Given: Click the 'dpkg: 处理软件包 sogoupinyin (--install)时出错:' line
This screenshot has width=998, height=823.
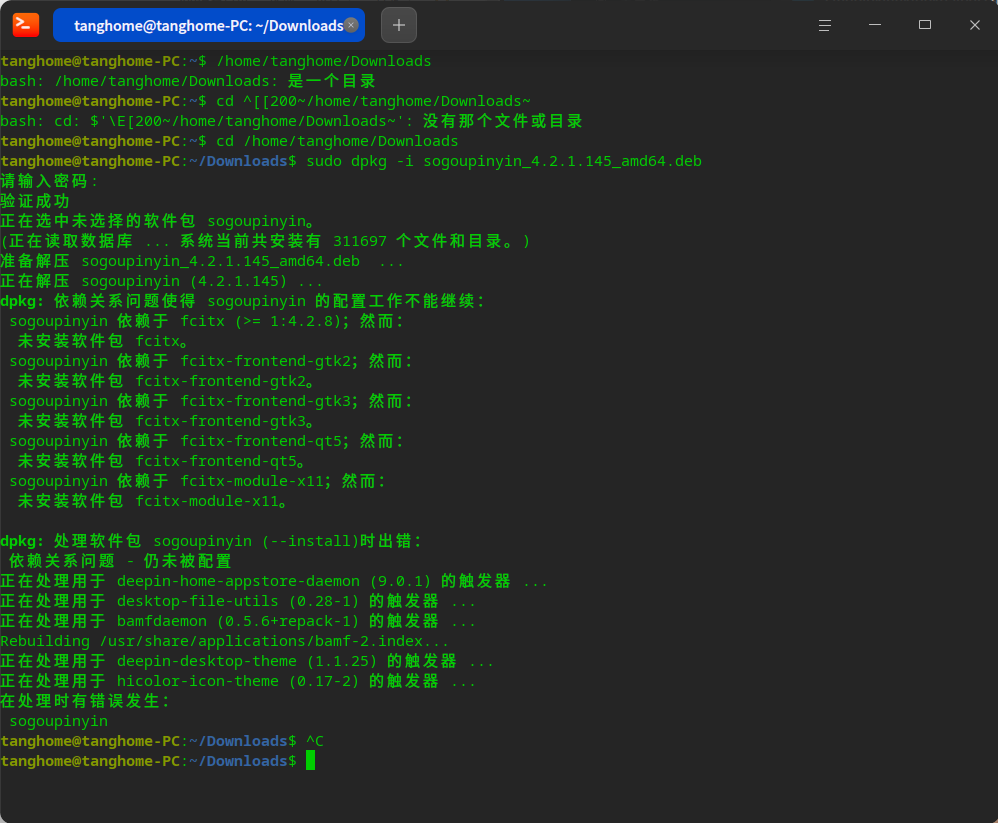Looking at the screenshot, I should click(211, 541).
